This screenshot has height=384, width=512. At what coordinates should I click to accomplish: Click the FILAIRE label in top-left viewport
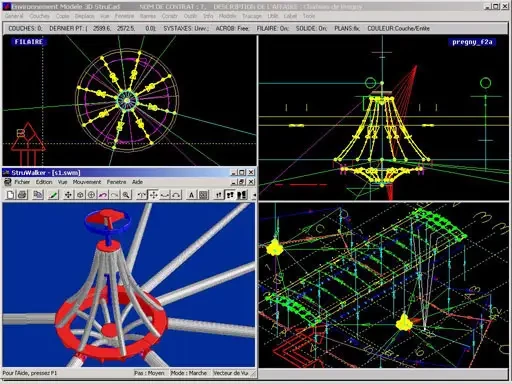[x=29, y=42]
